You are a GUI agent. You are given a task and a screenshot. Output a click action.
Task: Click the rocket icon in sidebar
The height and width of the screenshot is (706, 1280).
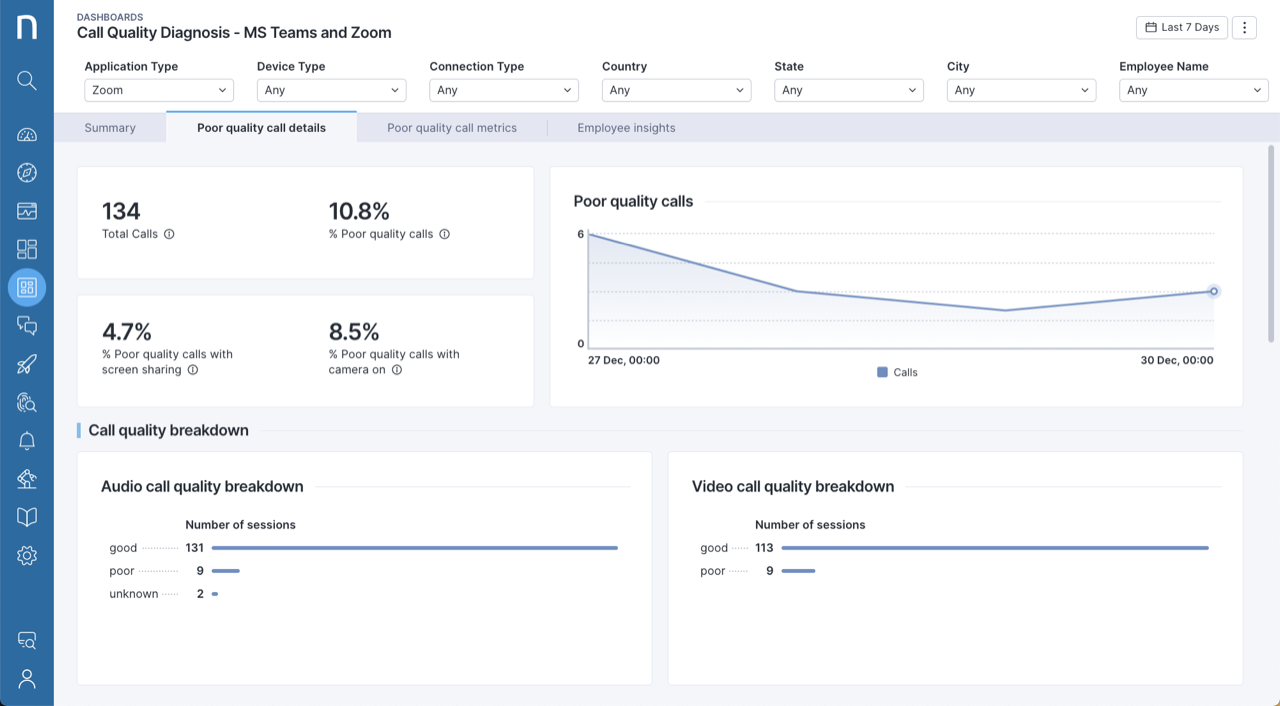pos(27,364)
